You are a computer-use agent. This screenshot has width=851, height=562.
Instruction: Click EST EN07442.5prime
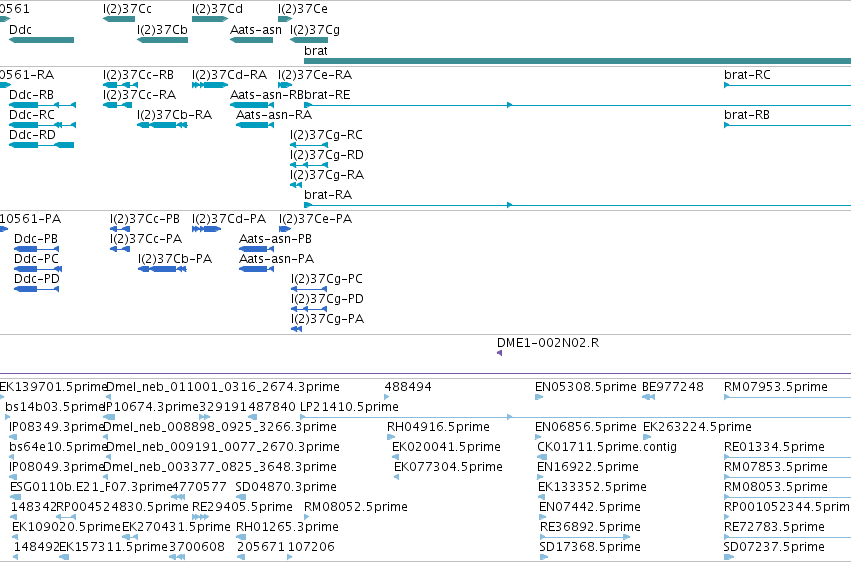pyautogui.click(x=542, y=518)
